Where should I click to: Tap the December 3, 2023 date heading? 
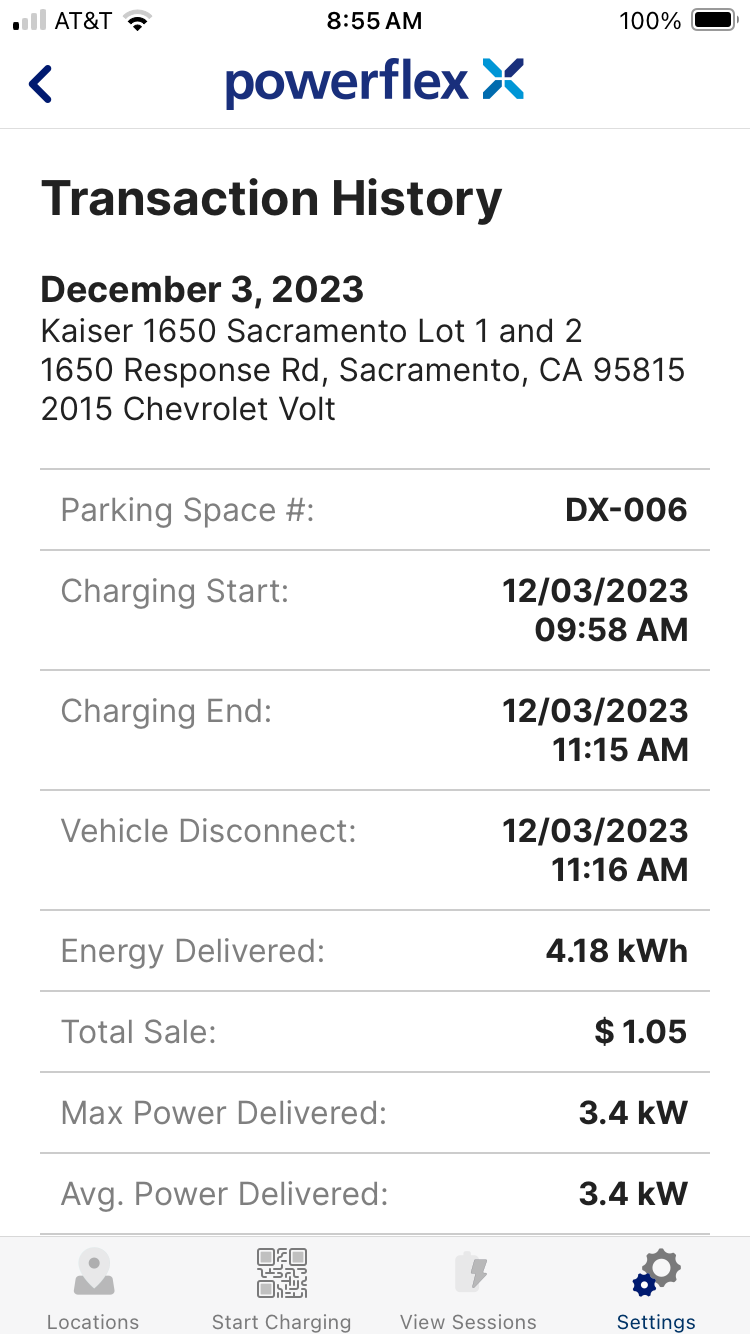(x=202, y=289)
